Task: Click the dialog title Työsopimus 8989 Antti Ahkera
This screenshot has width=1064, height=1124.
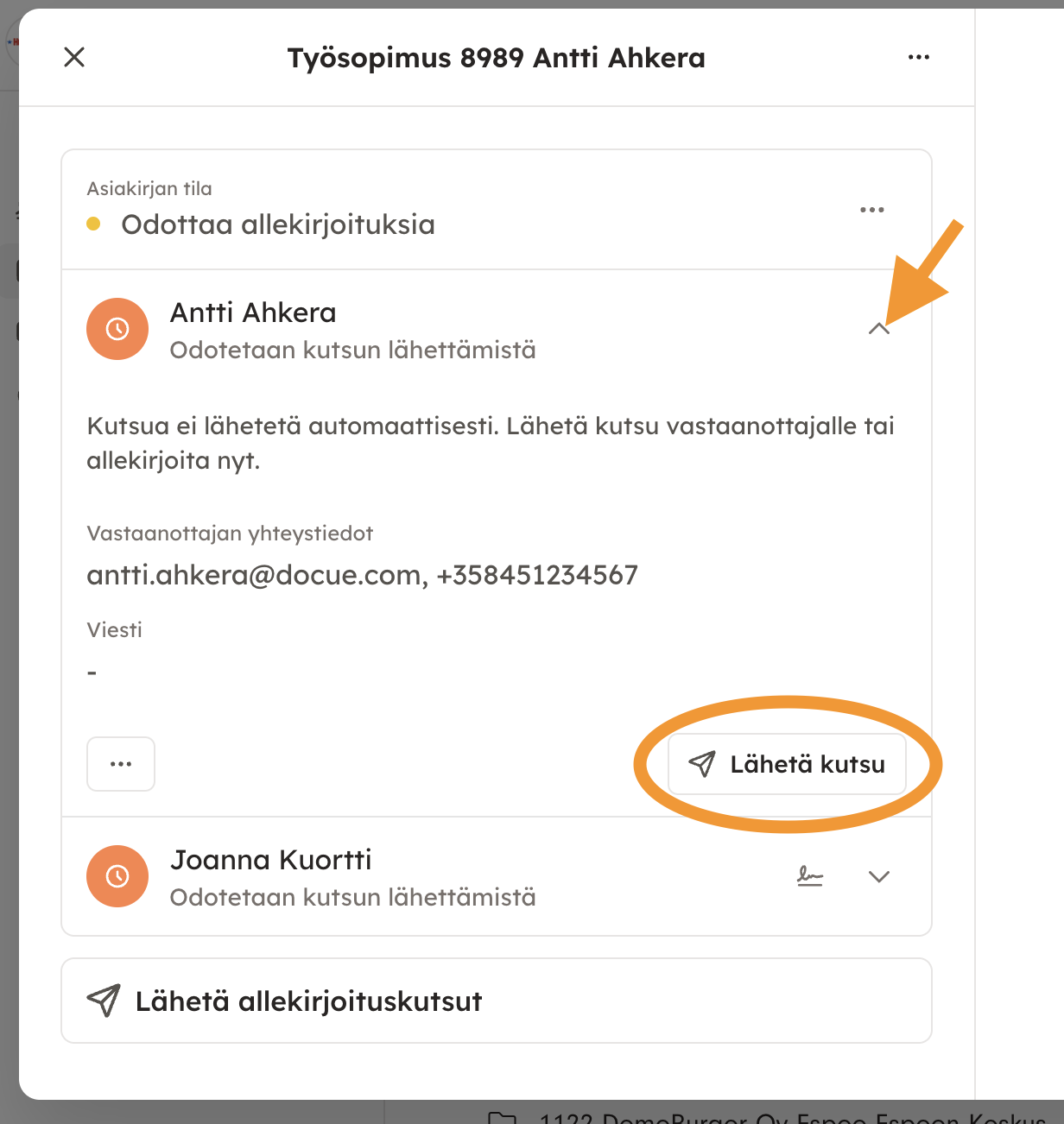Action: (496, 58)
